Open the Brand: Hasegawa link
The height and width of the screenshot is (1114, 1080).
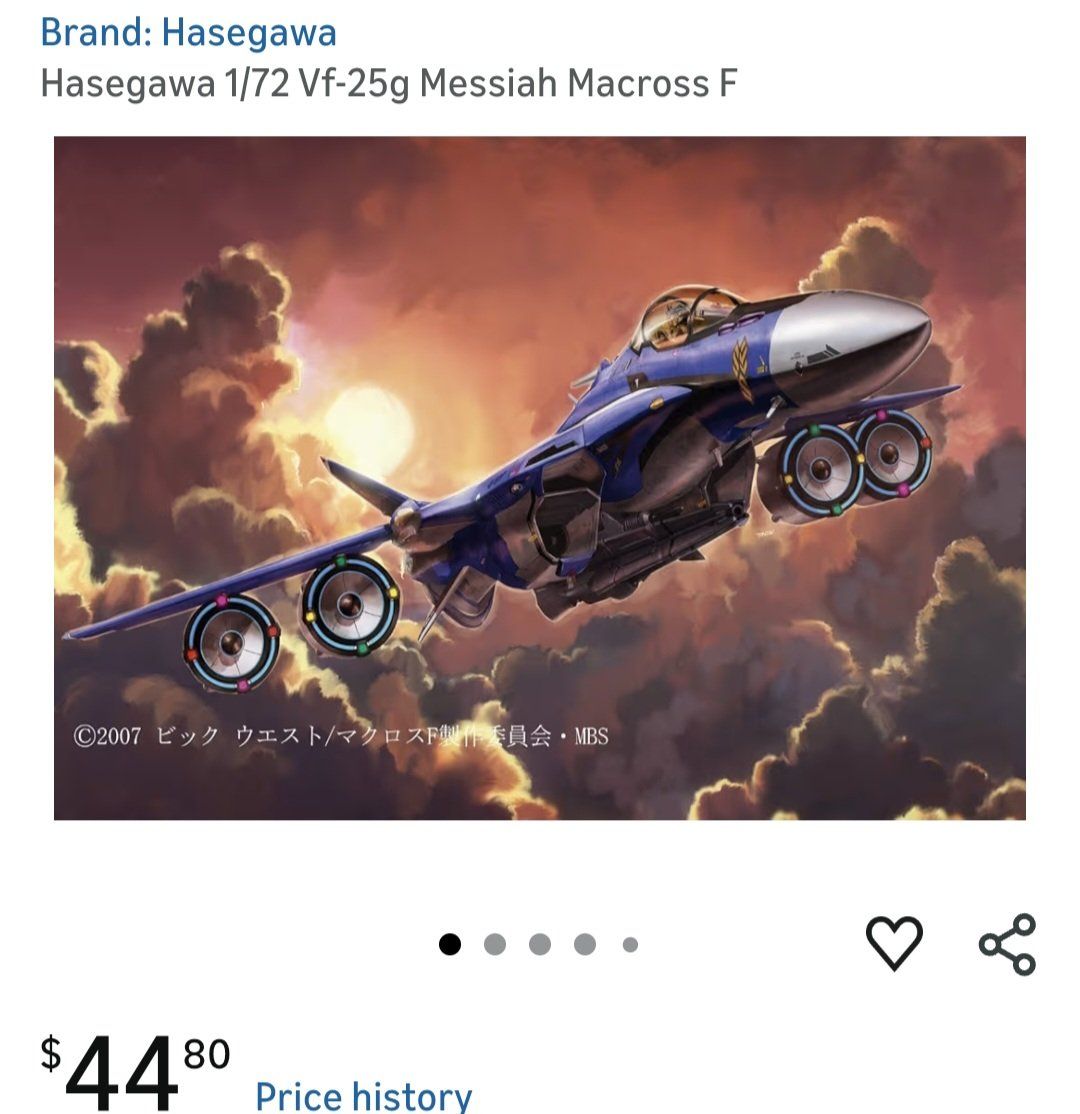(188, 33)
